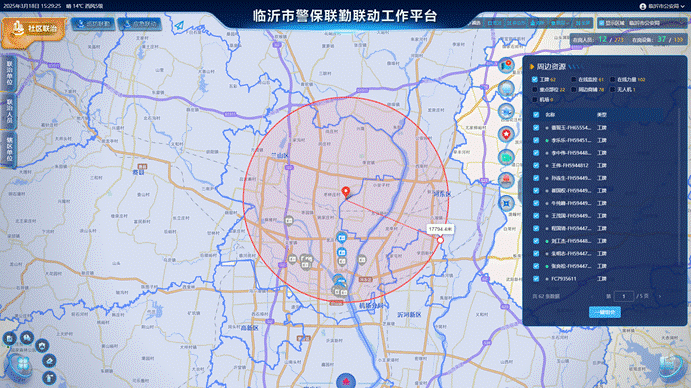Screen dimensions: 691x388
Task: Open the 联治单位 side tab
Action: point(9,73)
